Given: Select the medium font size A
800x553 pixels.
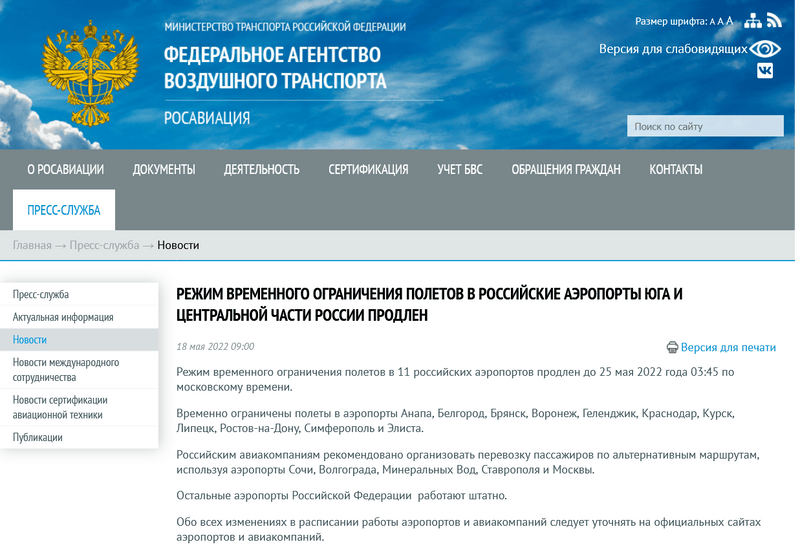Looking at the screenshot, I should pos(720,21).
